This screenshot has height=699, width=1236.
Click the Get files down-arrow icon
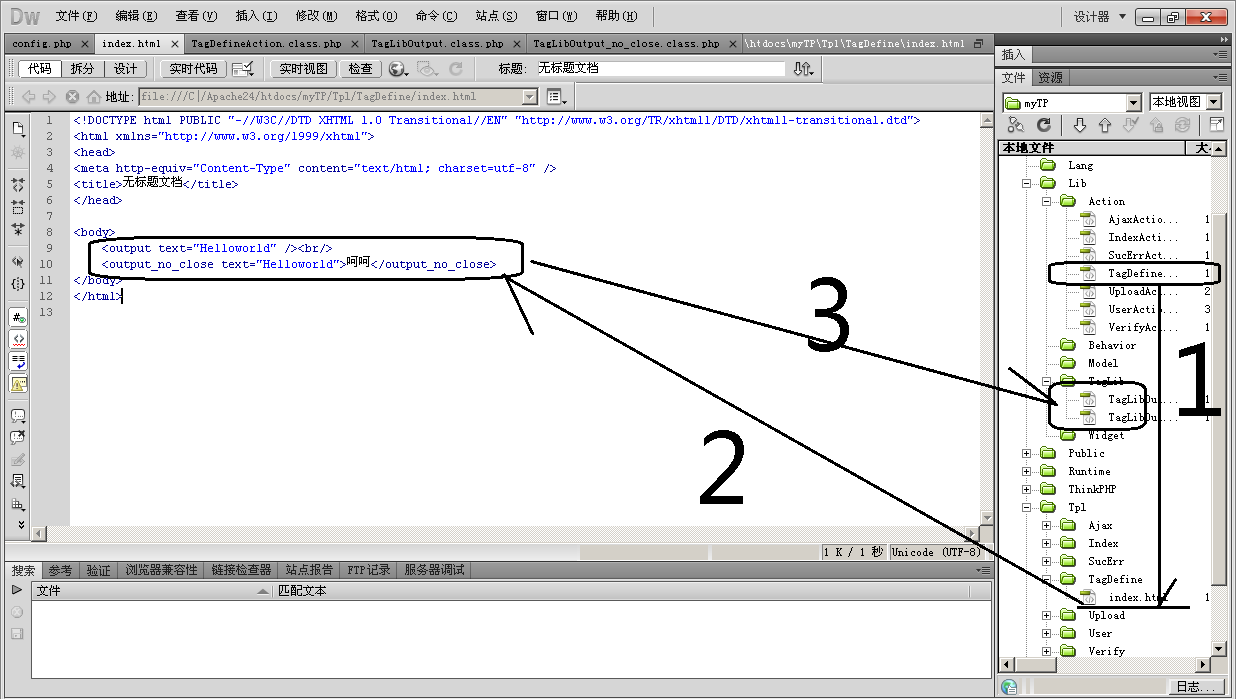point(1079,125)
